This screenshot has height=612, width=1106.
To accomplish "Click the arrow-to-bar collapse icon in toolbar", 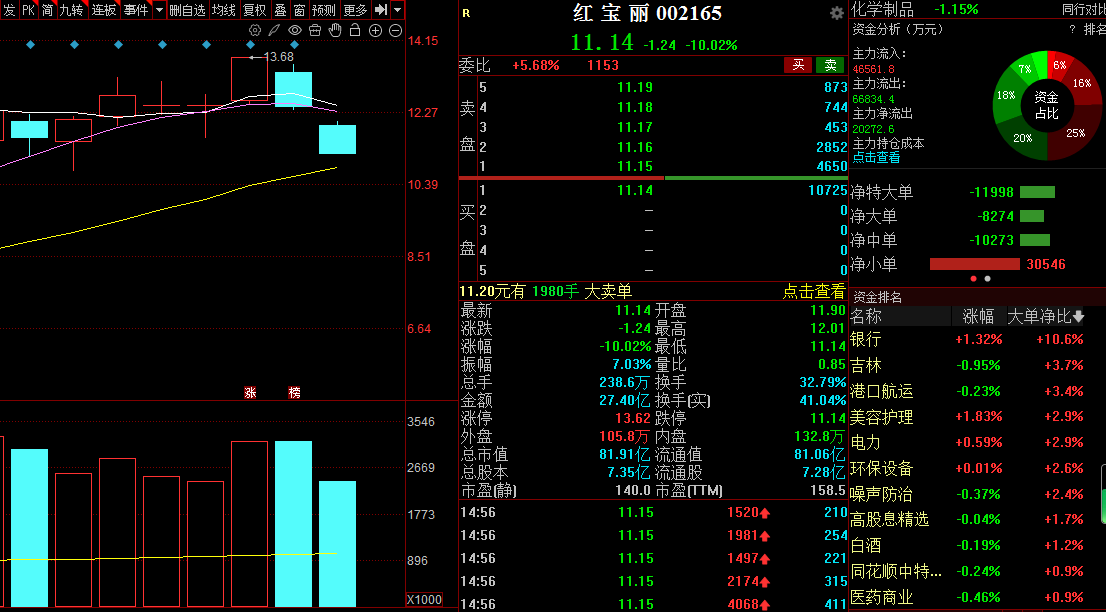I will click(x=381, y=10).
